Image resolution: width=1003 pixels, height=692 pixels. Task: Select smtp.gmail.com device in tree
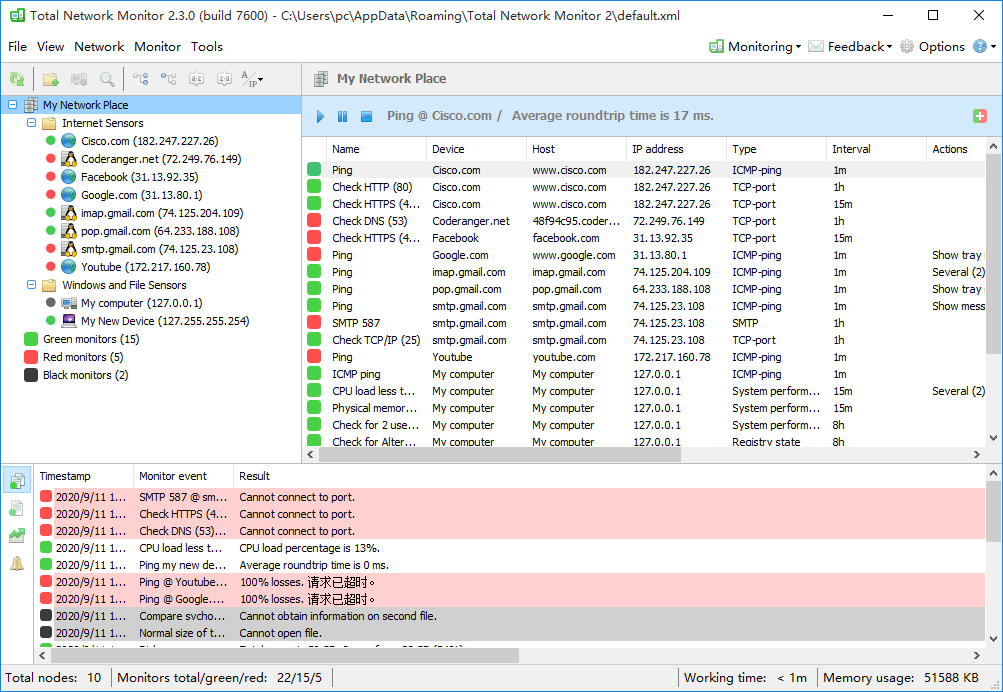point(159,249)
